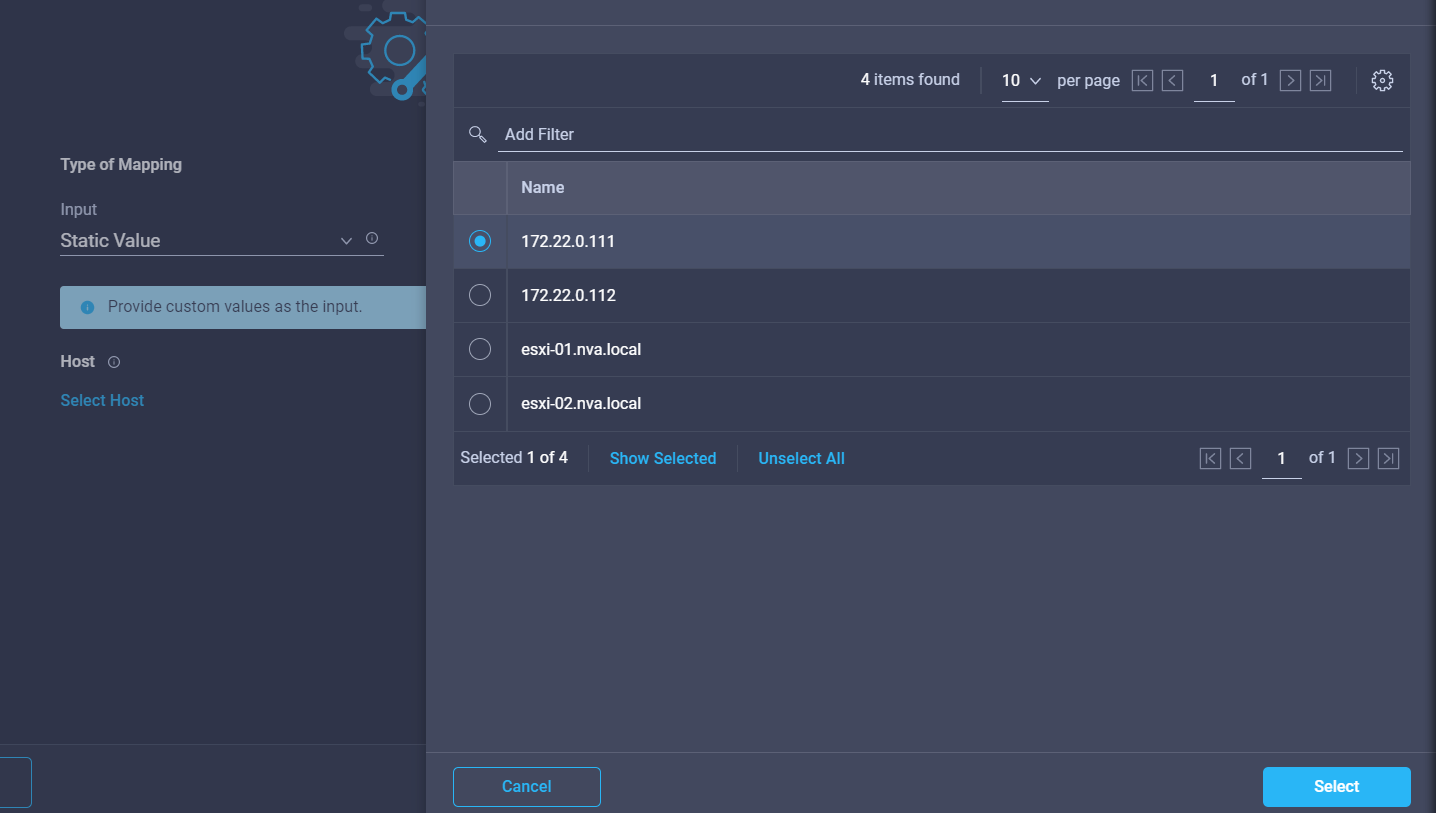Go to last page in top pagination
The height and width of the screenshot is (813, 1436).
tap(1320, 81)
